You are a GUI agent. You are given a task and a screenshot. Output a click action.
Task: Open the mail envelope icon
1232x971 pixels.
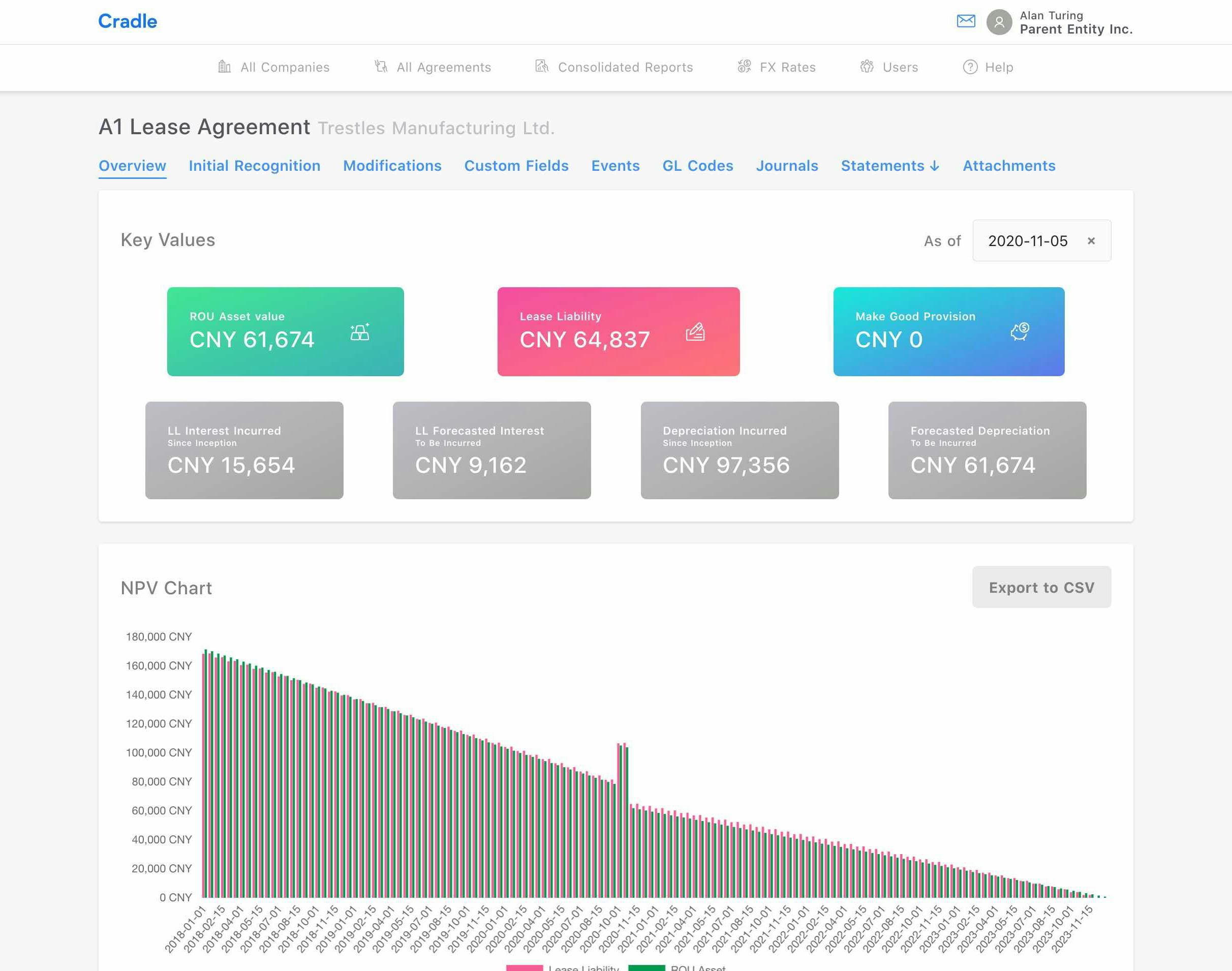point(966,21)
